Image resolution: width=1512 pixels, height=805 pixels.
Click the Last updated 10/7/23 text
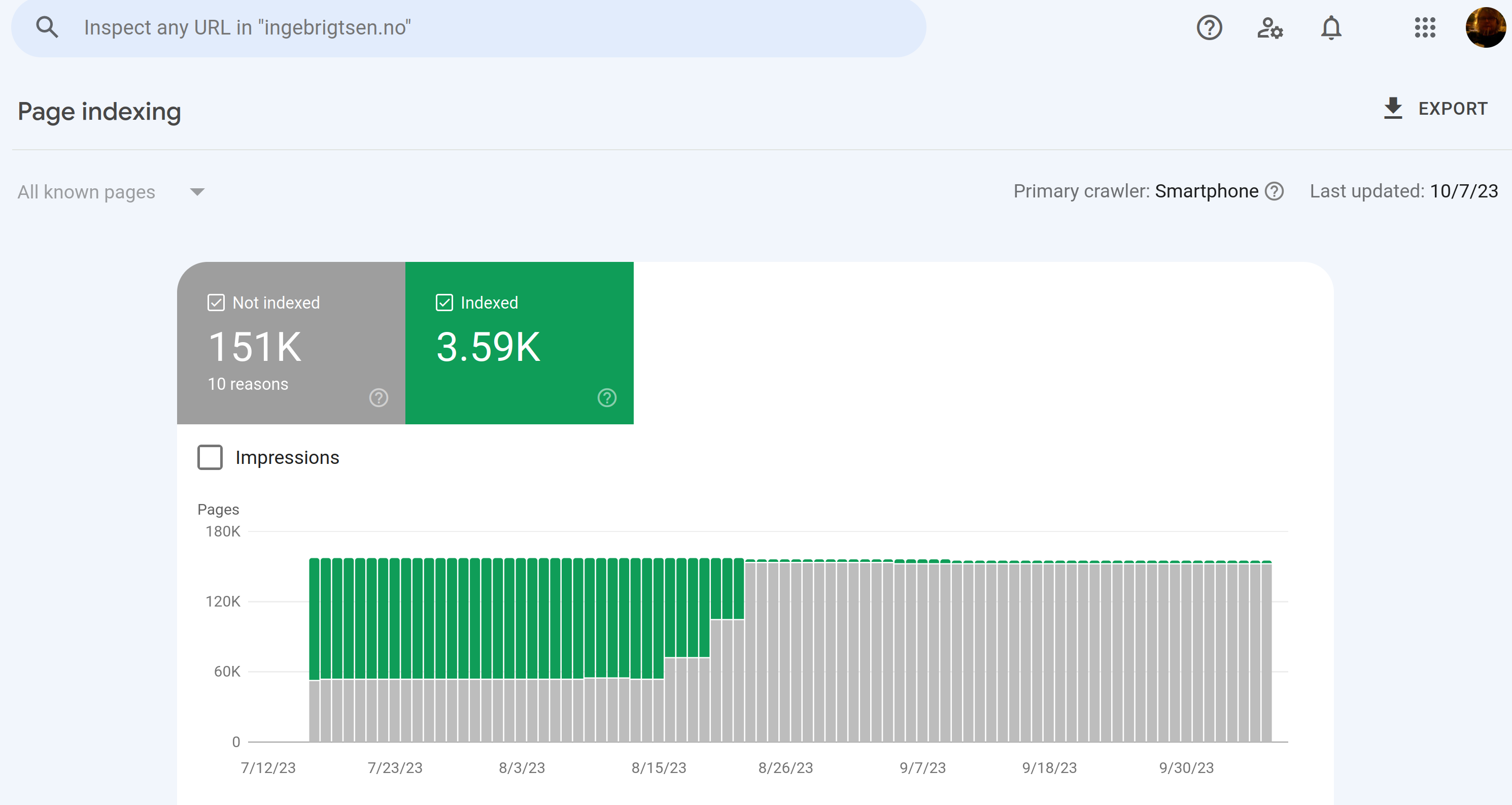pos(1404,191)
